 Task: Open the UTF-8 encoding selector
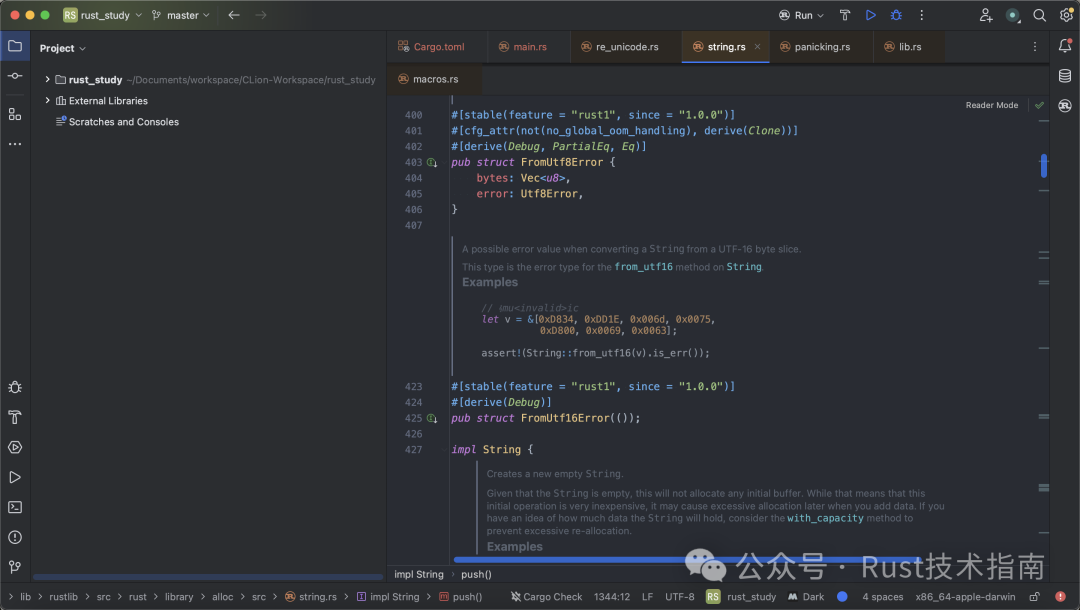click(x=680, y=597)
